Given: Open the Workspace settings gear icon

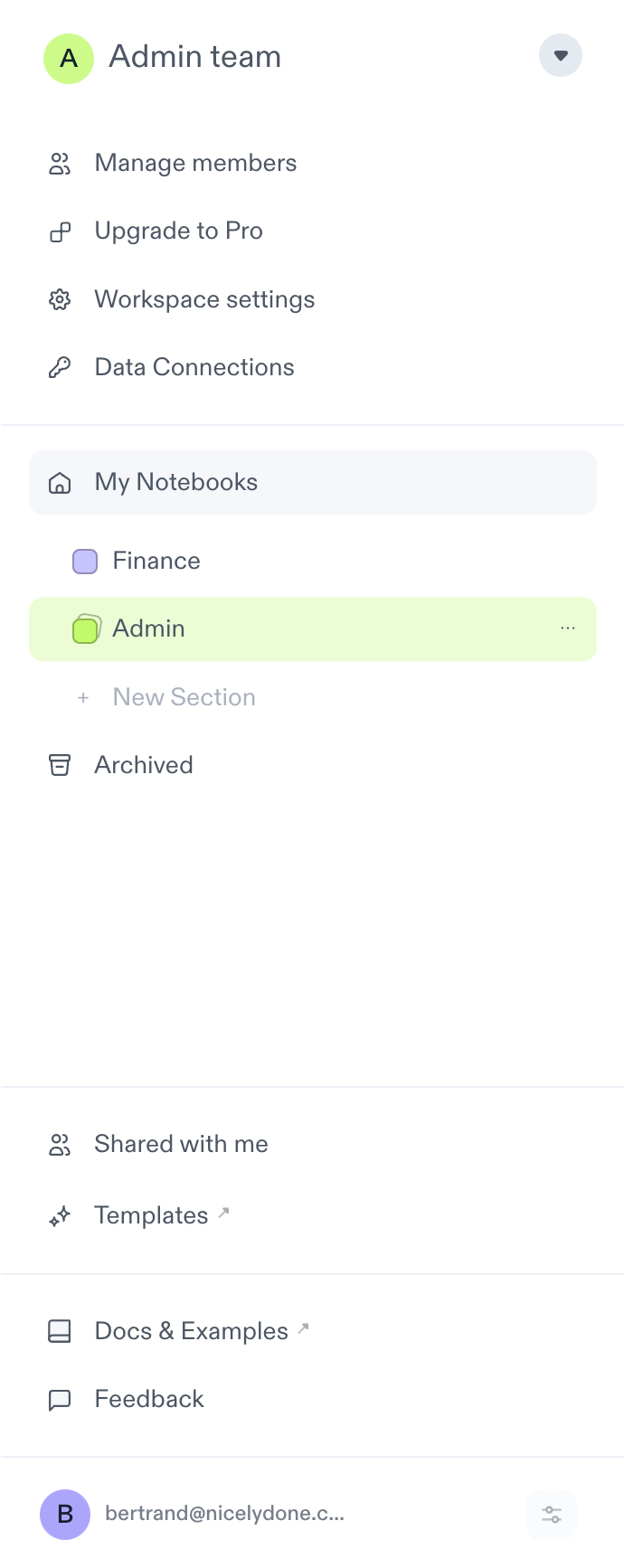Looking at the screenshot, I should (59, 299).
